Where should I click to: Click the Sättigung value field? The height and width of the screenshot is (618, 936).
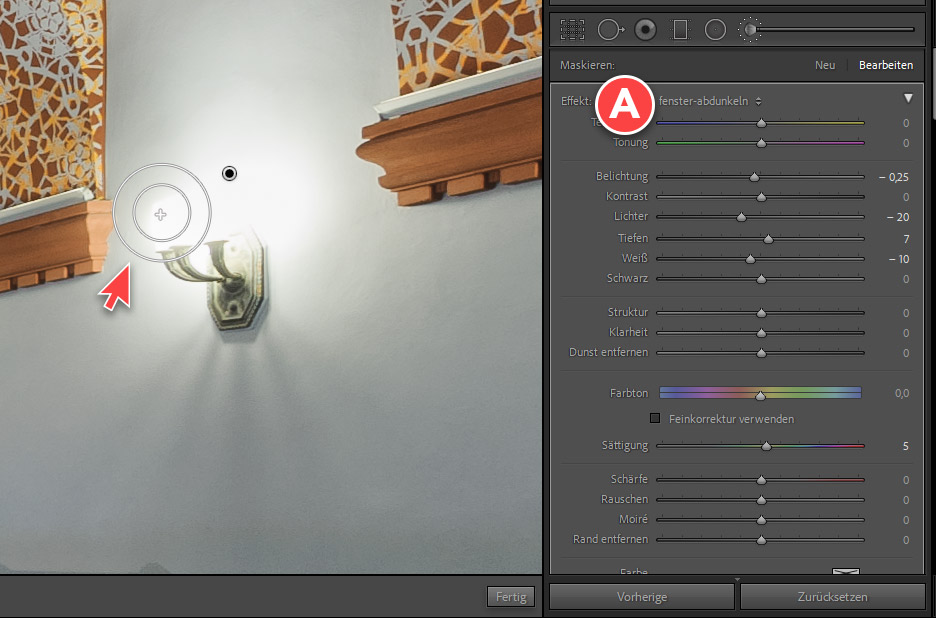[x=904, y=446]
